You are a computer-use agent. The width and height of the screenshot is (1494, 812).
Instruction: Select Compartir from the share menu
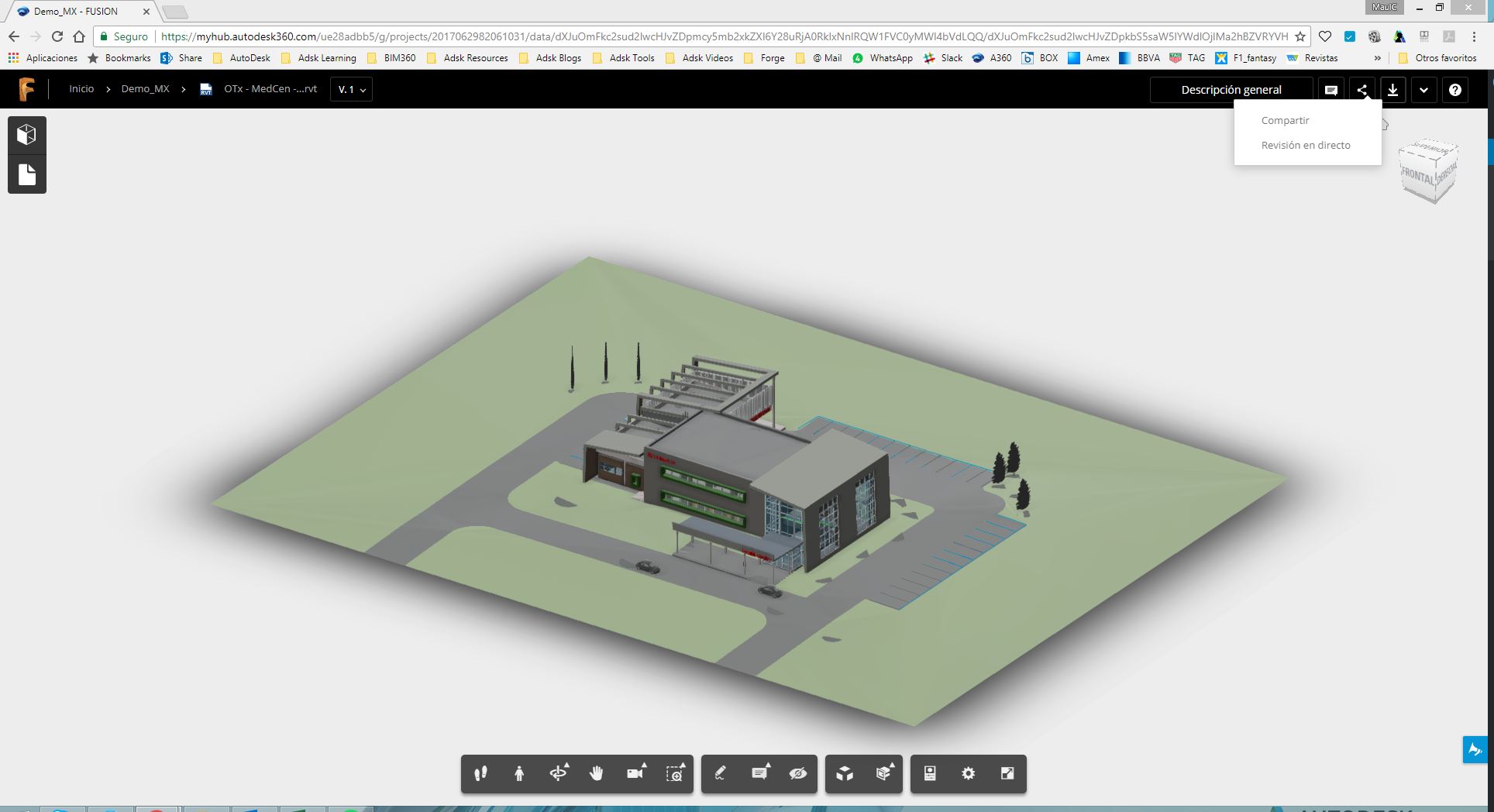[1285, 120]
